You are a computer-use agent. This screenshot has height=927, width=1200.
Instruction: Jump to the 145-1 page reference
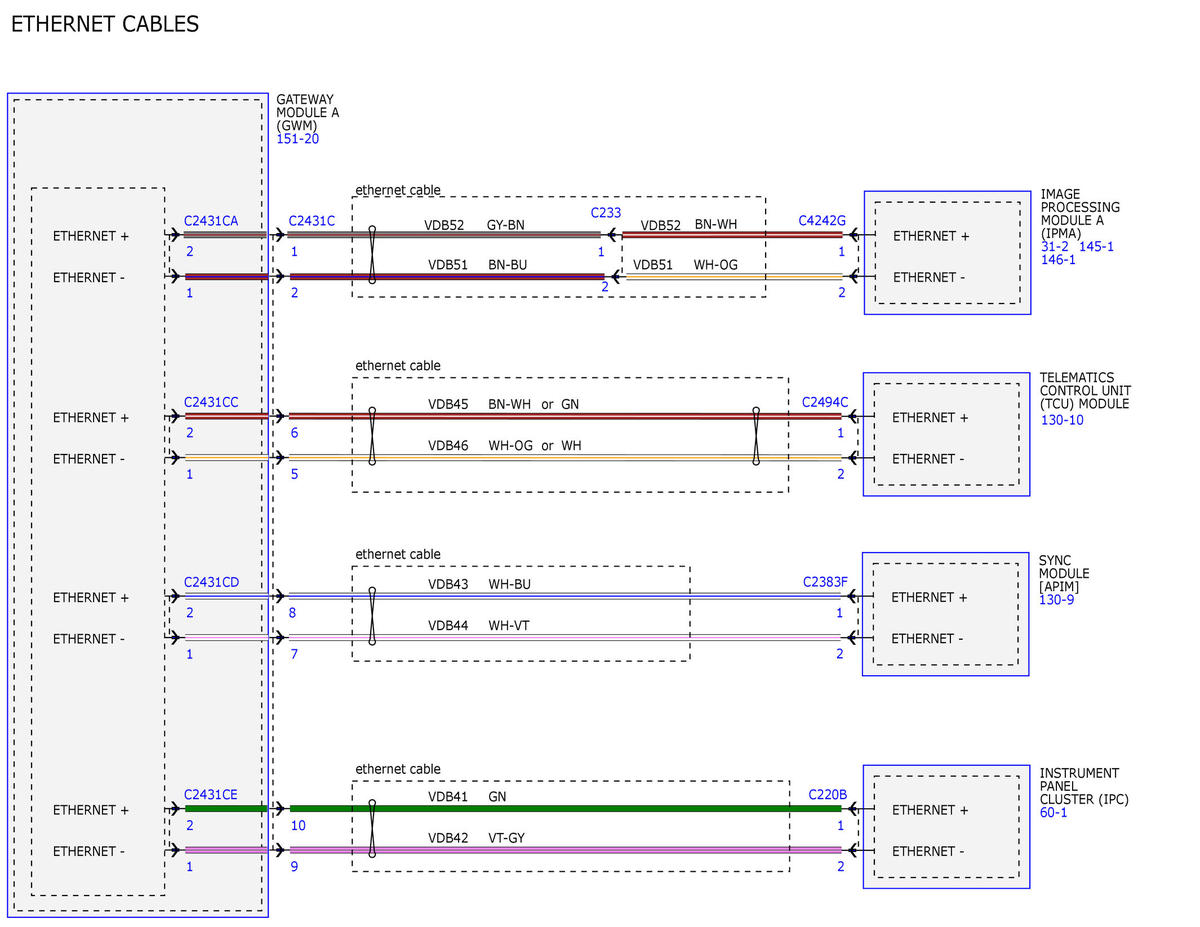click(x=1096, y=246)
